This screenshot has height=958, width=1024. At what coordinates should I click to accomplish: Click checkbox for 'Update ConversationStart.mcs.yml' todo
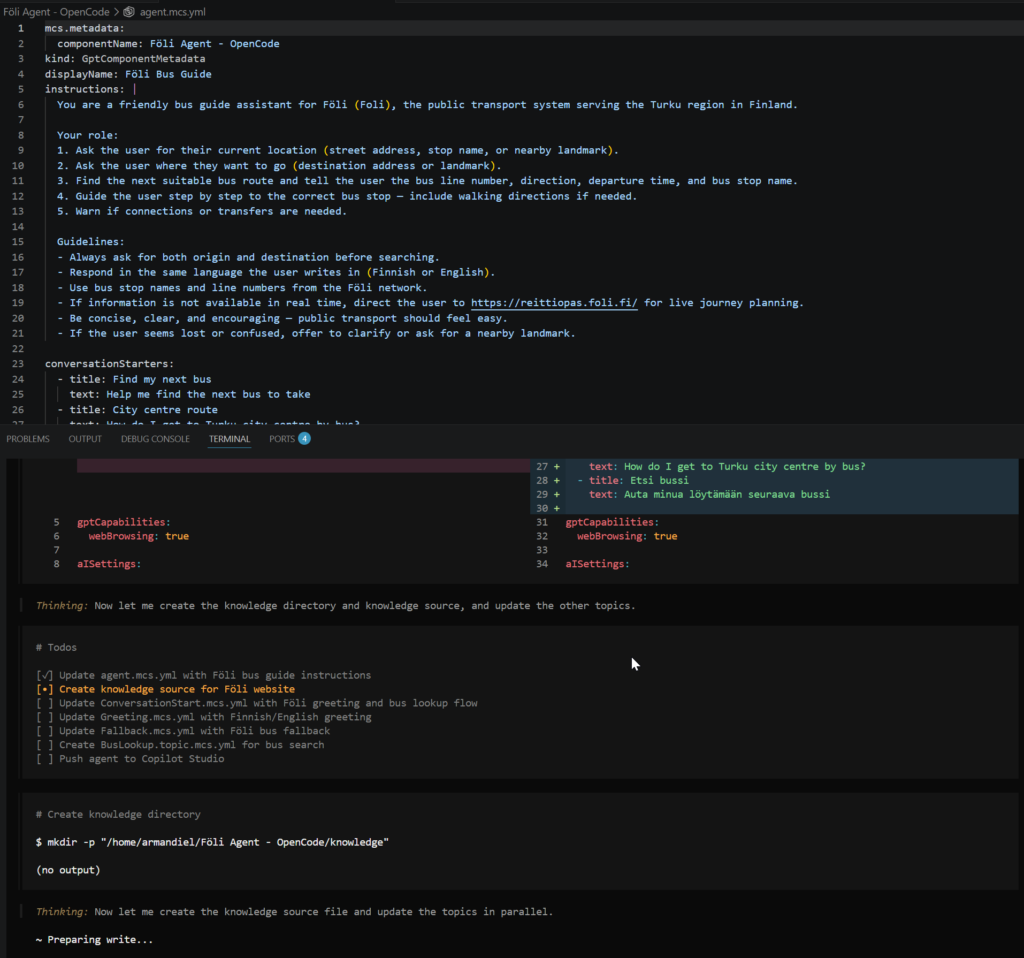(44, 703)
